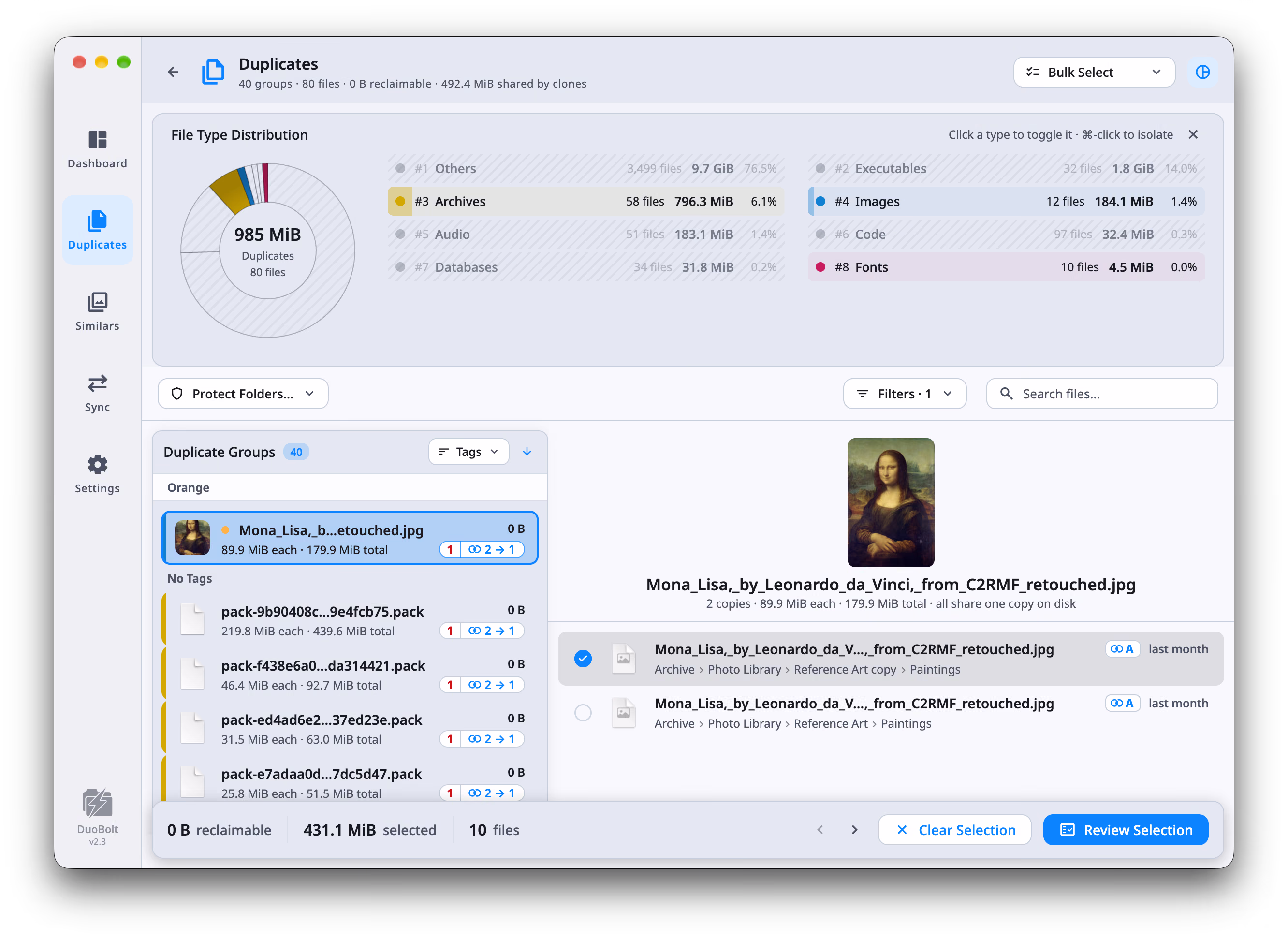Enable the Databases file type row
The image size is (1288, 940).
tap(586, 267)
